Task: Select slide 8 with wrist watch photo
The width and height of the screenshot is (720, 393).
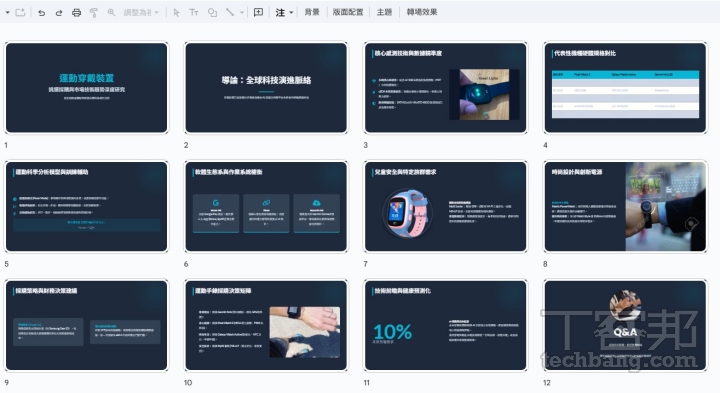Action: click(x=625, y=207)
